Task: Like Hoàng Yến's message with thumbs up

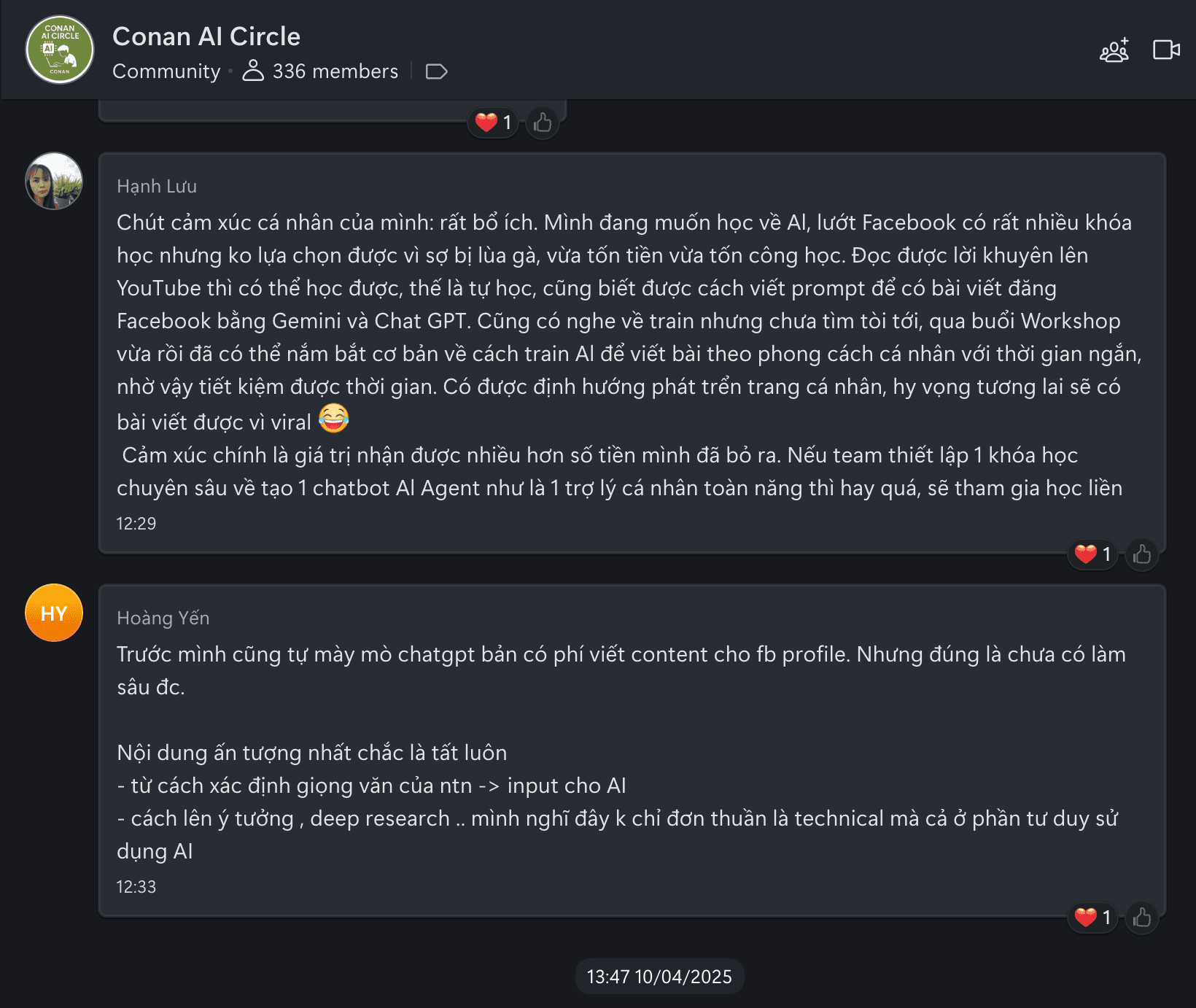Action: click(1142, 918)
